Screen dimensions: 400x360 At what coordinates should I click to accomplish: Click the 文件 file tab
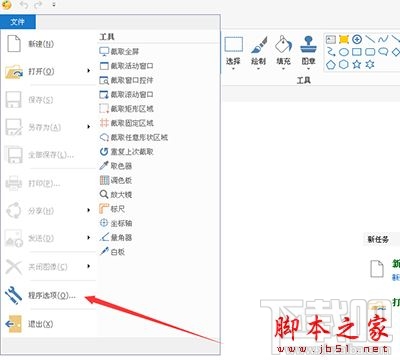[18, 22]
